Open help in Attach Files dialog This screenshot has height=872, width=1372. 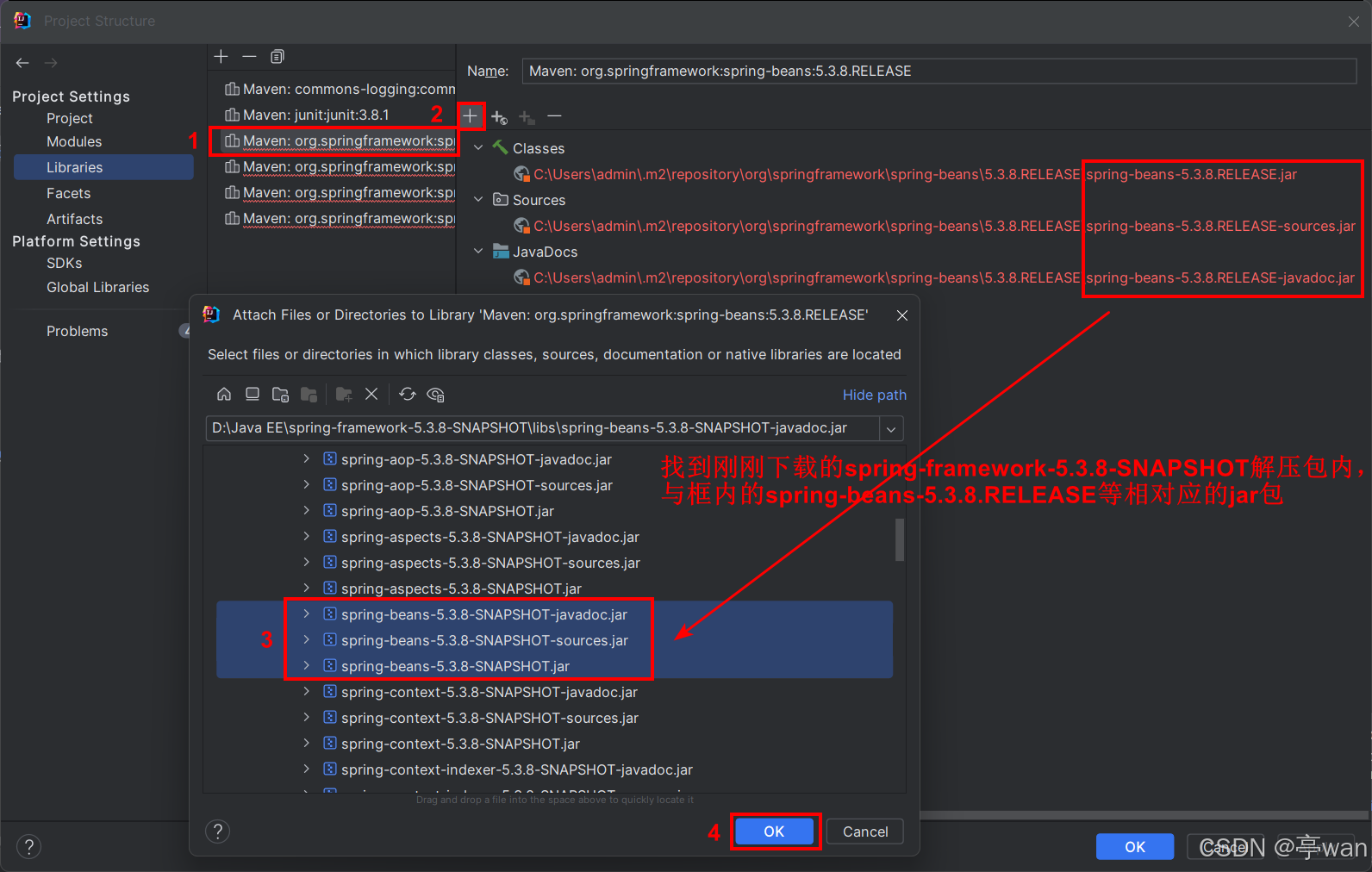point(218,832)
